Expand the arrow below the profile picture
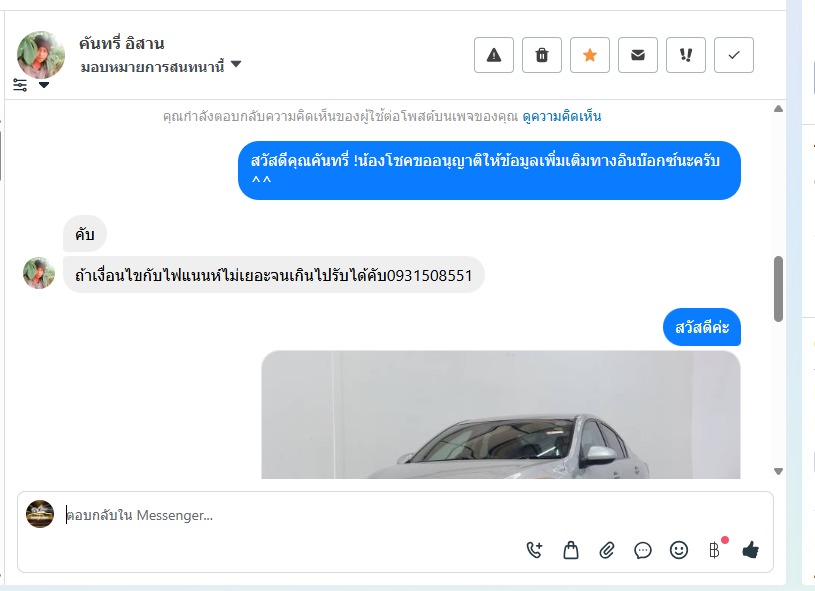The width and height of the screenshot is (815, 591). [44, 85]
